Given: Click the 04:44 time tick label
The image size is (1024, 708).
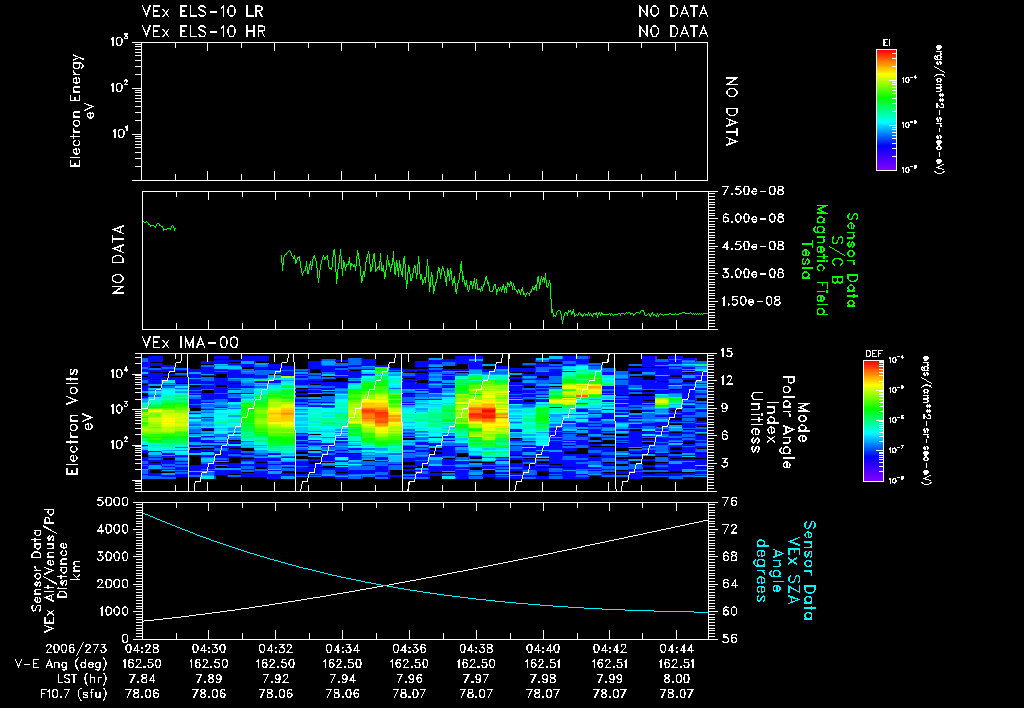Looking at the screenshot, I should tap(677, 649).
